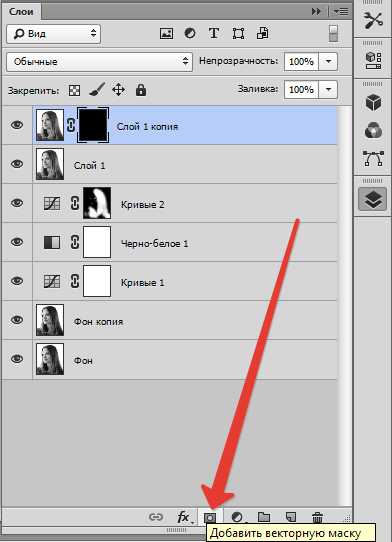This screenshot has height=542, width=392.
Task: Toggle visibility of Кривые 2 layer
Action: 17,203
